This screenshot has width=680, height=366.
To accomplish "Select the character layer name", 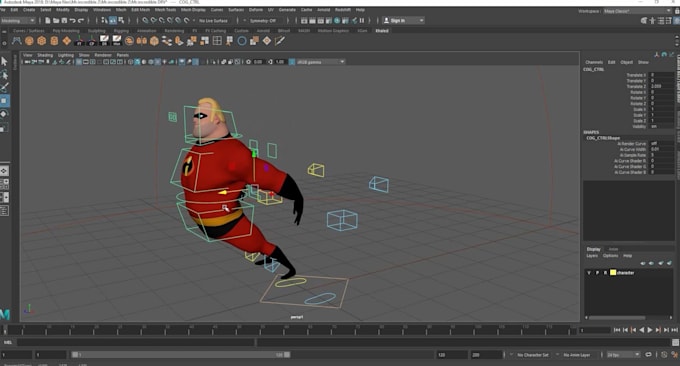I will pos(625,272).
